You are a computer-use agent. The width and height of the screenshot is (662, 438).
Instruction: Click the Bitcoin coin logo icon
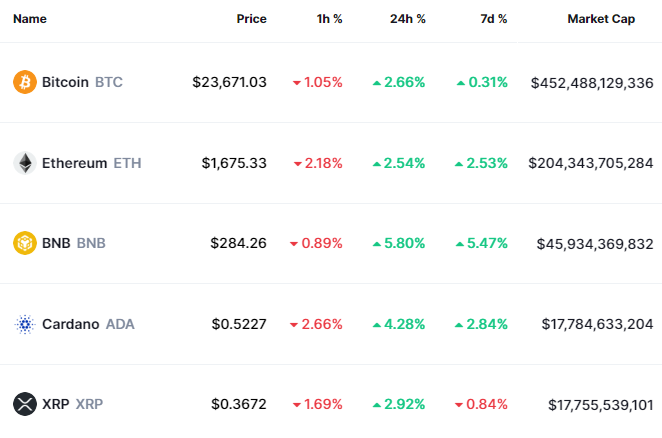pos(24,82)
